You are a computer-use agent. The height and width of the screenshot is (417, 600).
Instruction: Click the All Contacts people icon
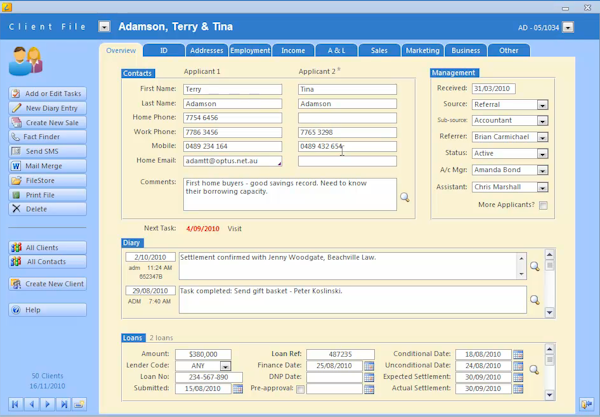click(x=16, y=262)
